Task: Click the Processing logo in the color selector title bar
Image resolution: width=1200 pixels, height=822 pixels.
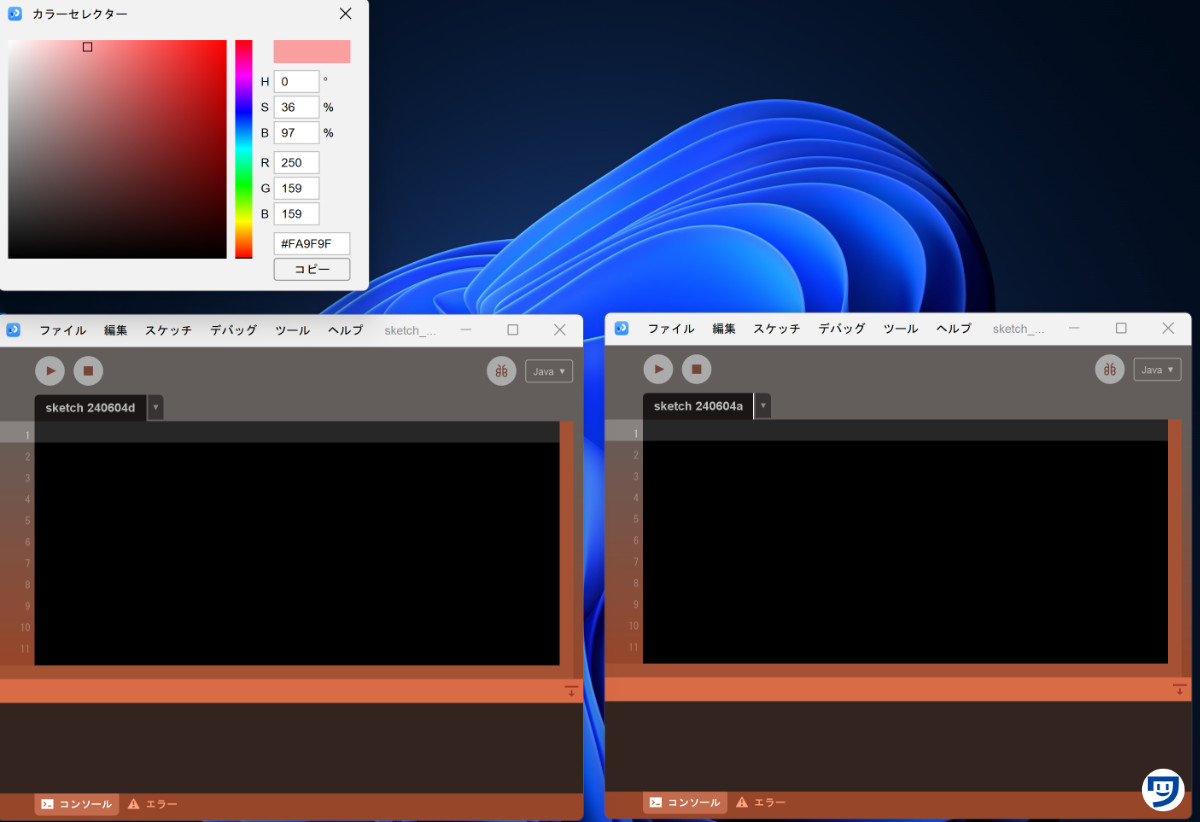Action: (13, 14)
